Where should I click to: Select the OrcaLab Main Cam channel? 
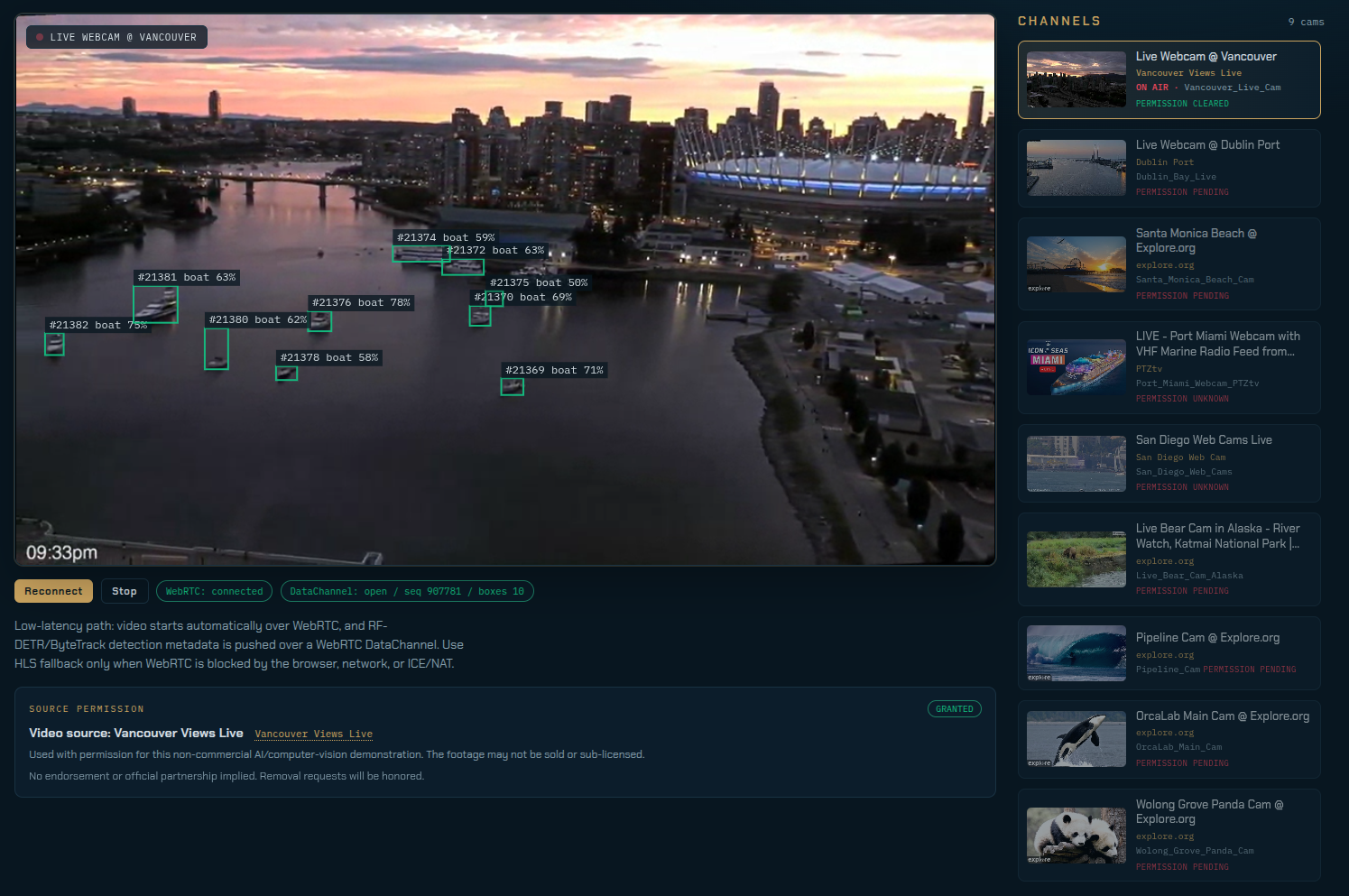click(x=1169, y=739)
